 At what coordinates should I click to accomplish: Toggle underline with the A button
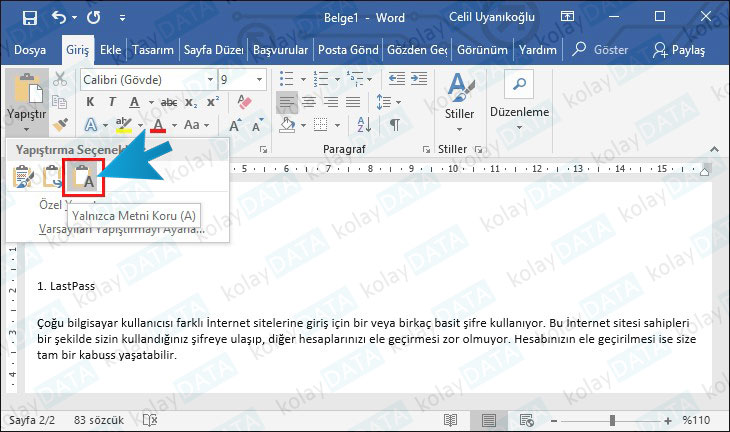point(135,102)
